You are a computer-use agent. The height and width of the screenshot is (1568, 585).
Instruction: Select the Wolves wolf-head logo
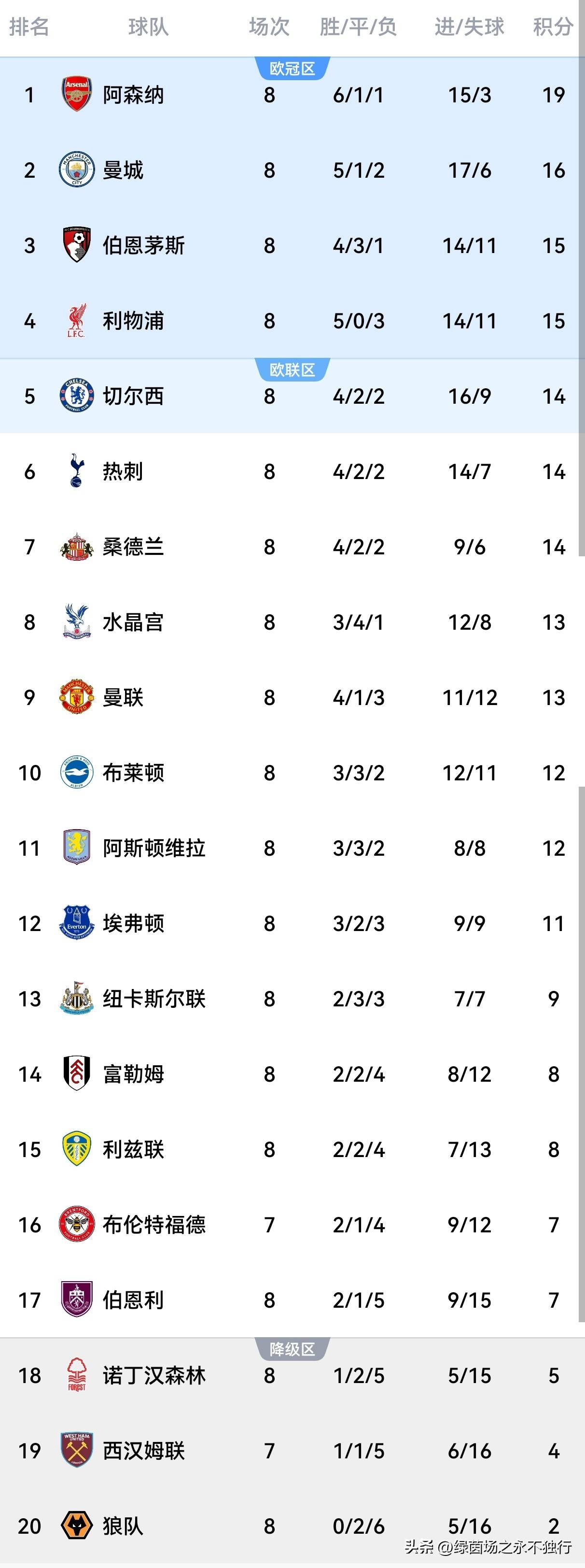77,1526
